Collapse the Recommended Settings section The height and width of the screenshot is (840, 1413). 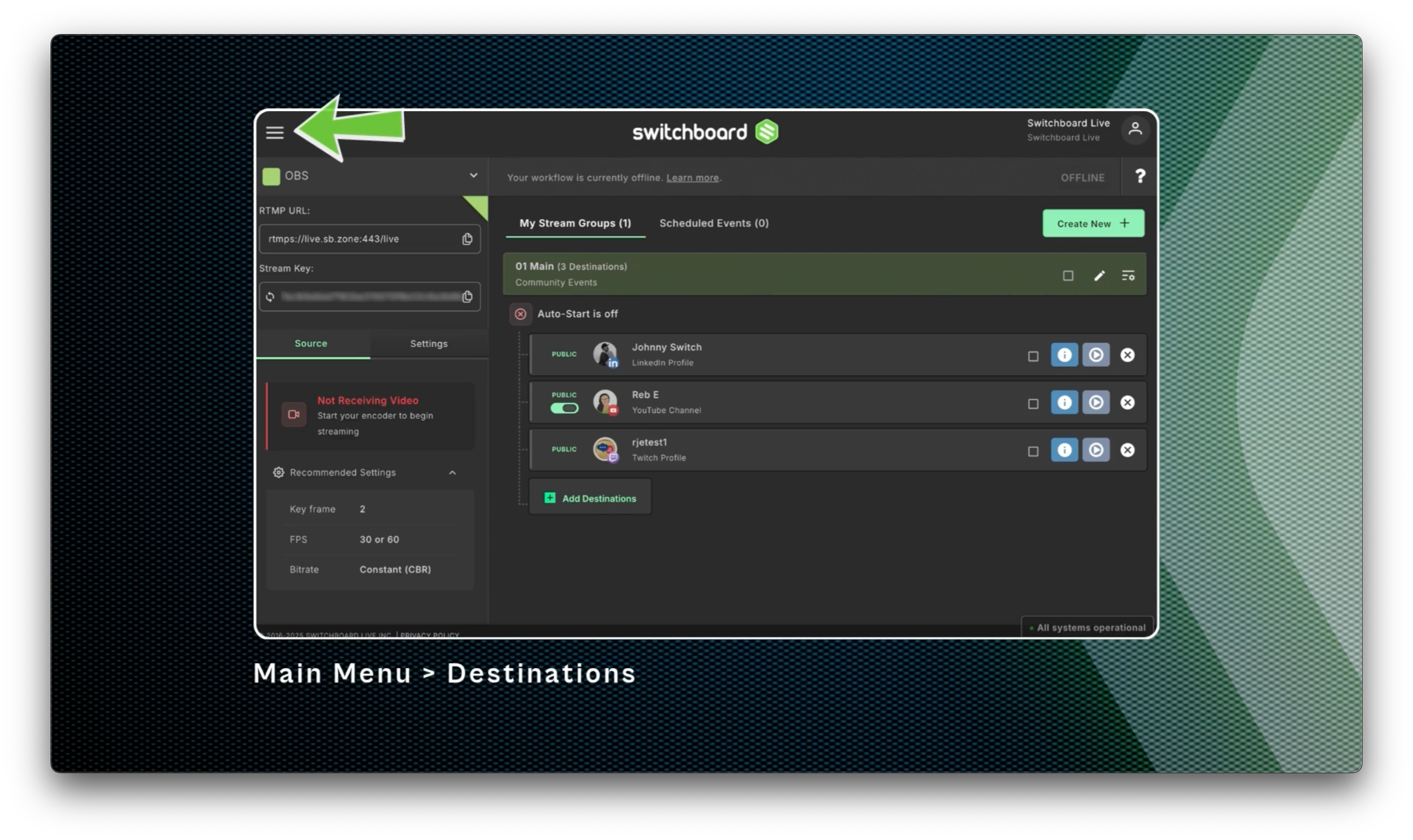[452, 473]
